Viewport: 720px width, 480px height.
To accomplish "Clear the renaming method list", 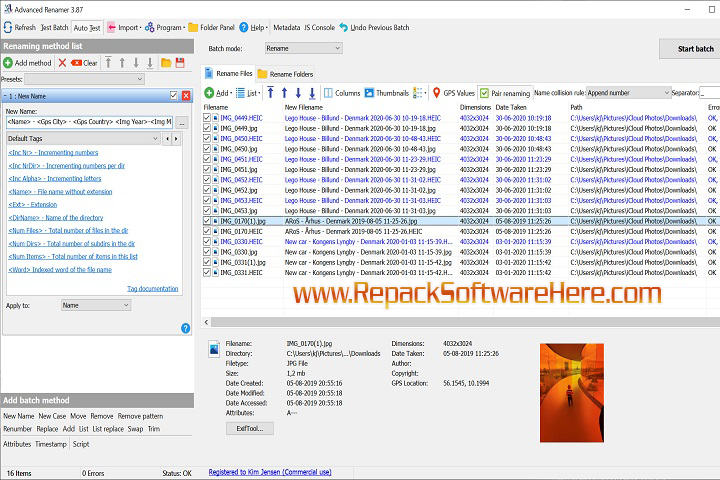I will (x=84, y=63).
